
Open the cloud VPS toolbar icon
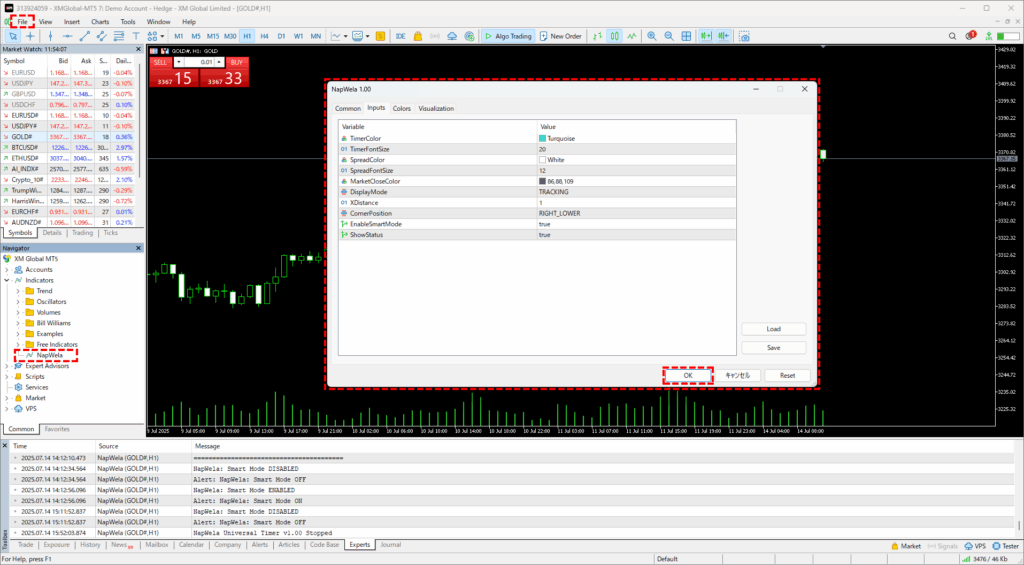[x=452, y=37]
